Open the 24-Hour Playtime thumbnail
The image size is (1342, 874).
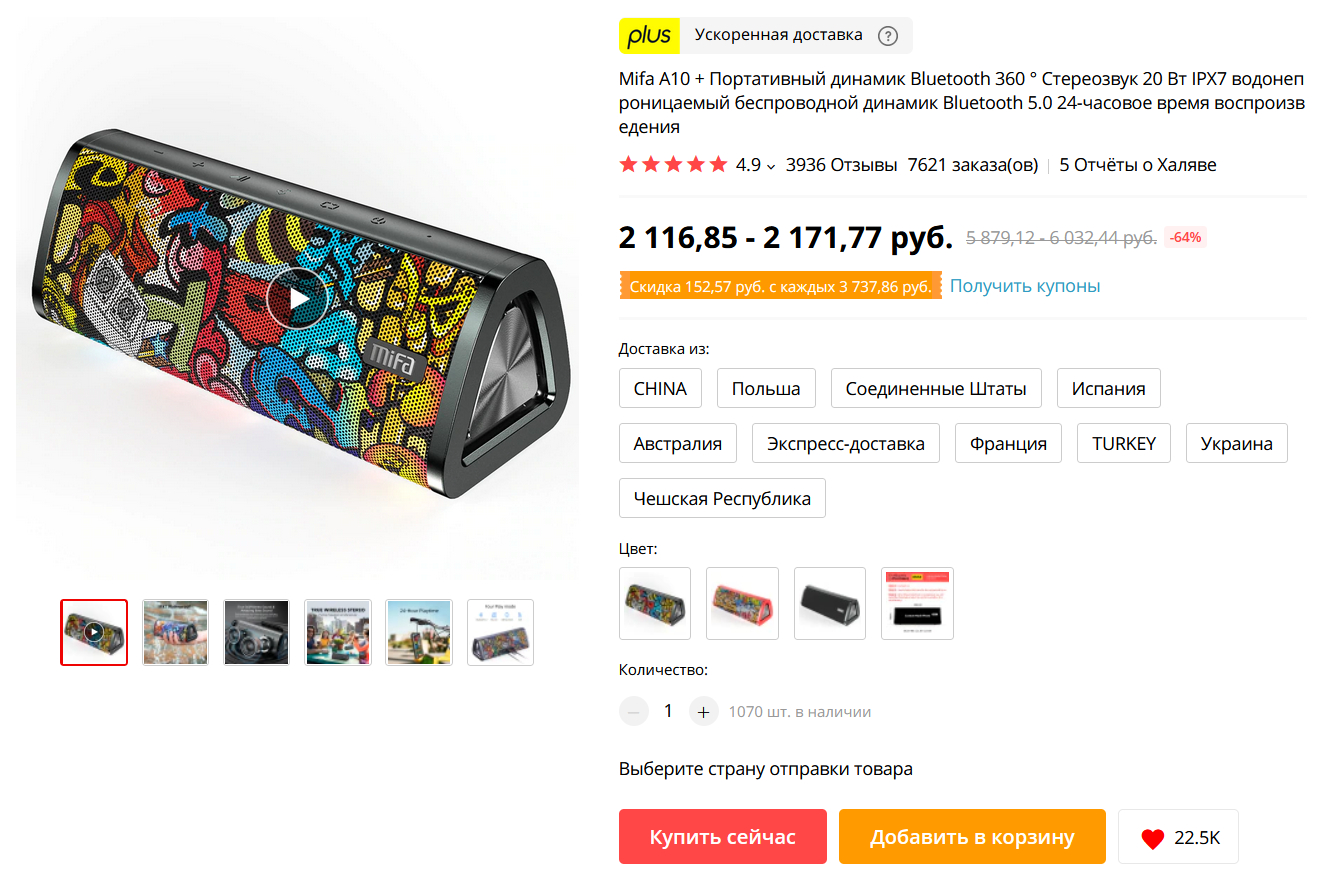tap(419, 632)
